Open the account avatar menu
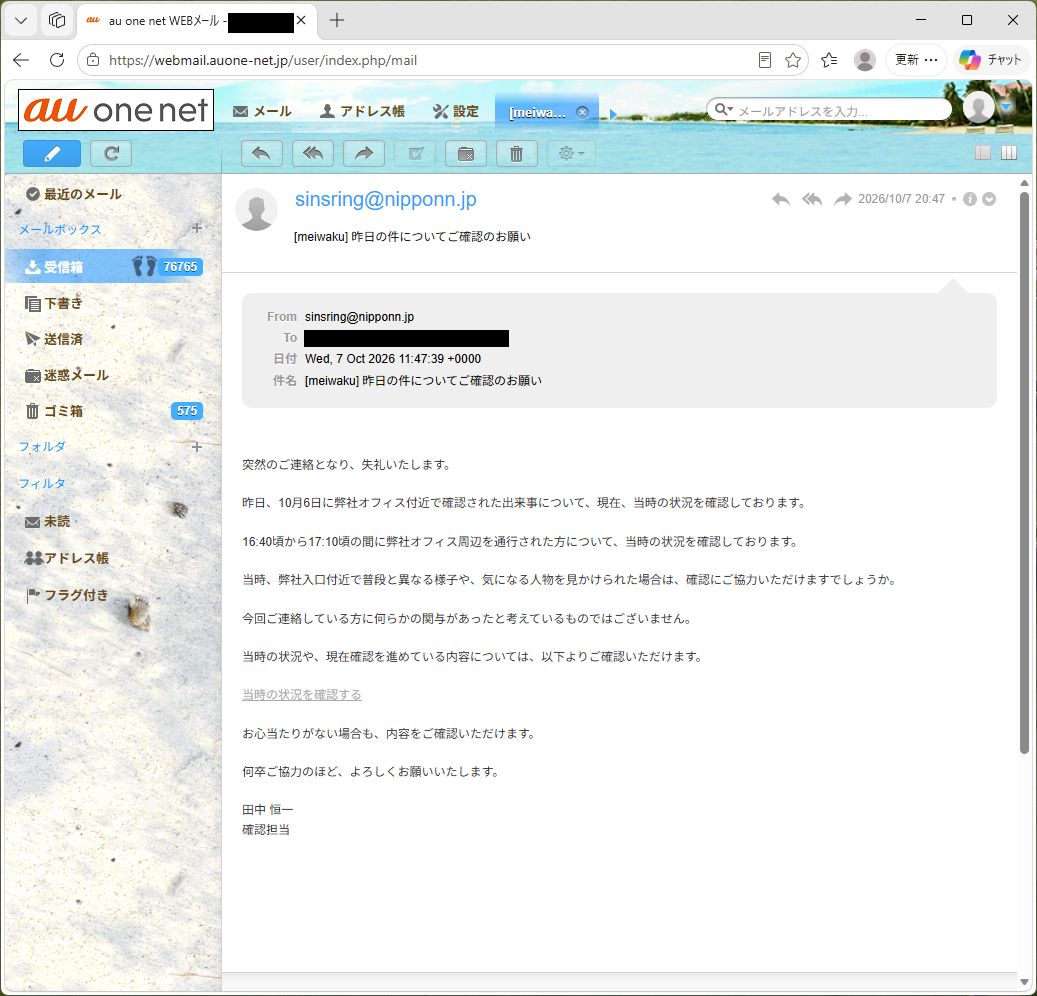 tap(979, 107)
